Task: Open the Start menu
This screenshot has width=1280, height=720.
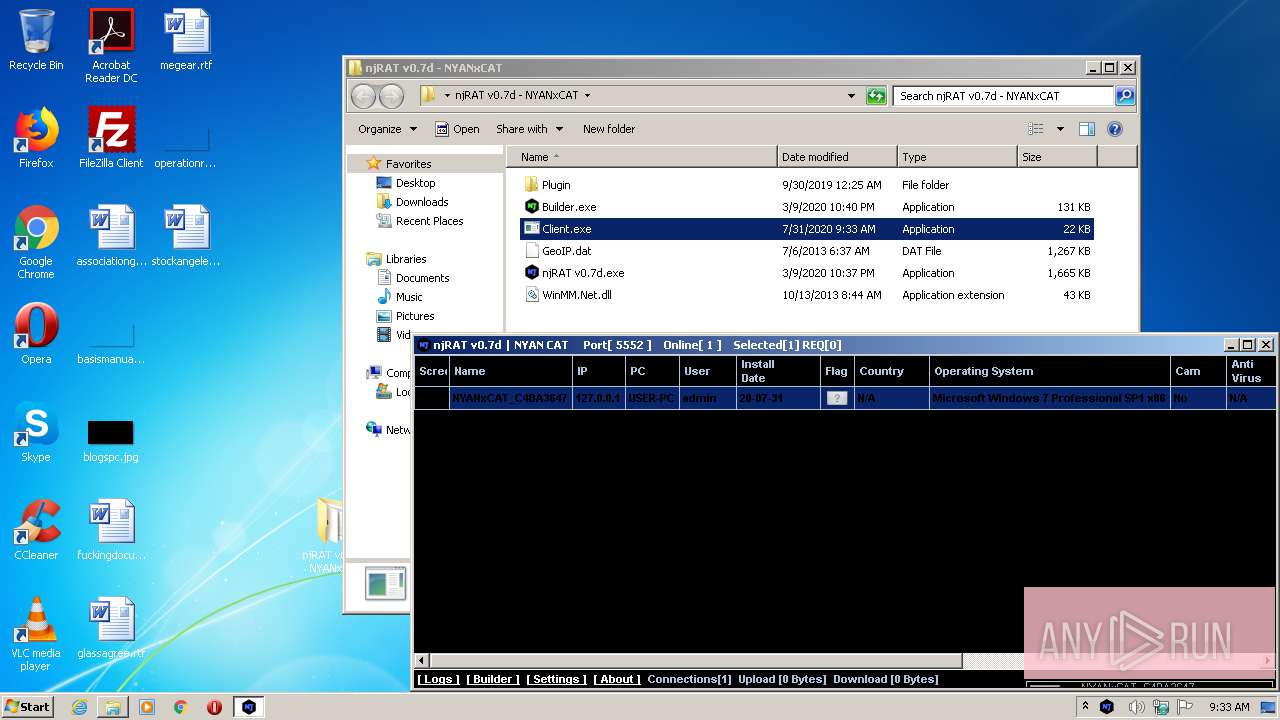Action: pos(27,707)
